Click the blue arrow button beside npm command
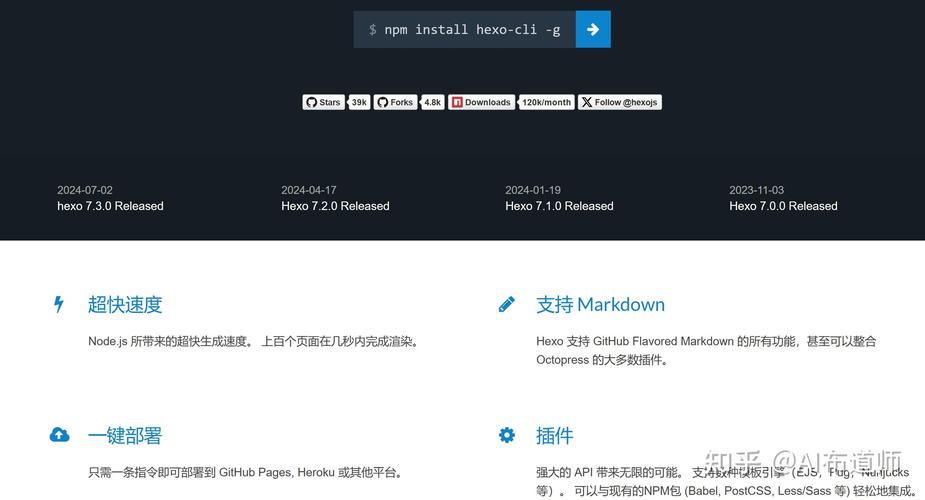 (593, 29)
